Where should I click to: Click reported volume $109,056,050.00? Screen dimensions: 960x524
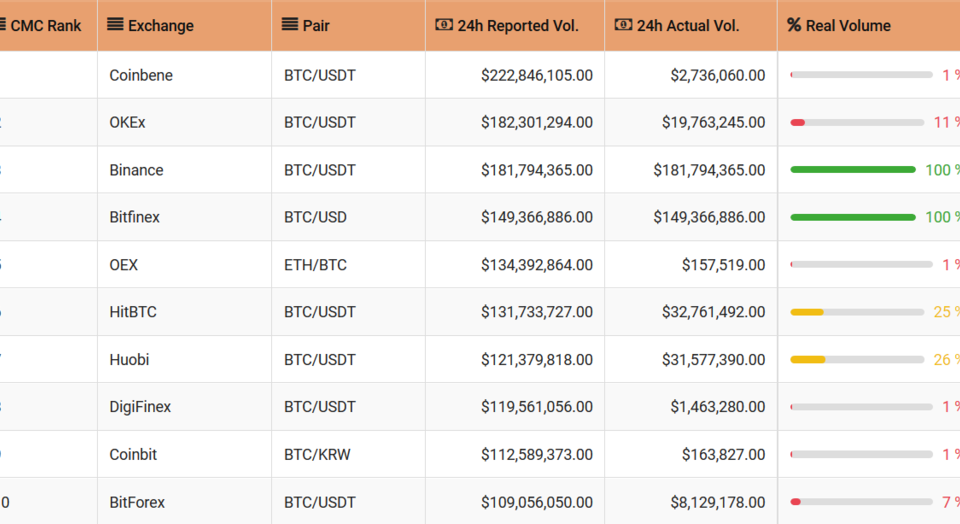tap(537, 503)
